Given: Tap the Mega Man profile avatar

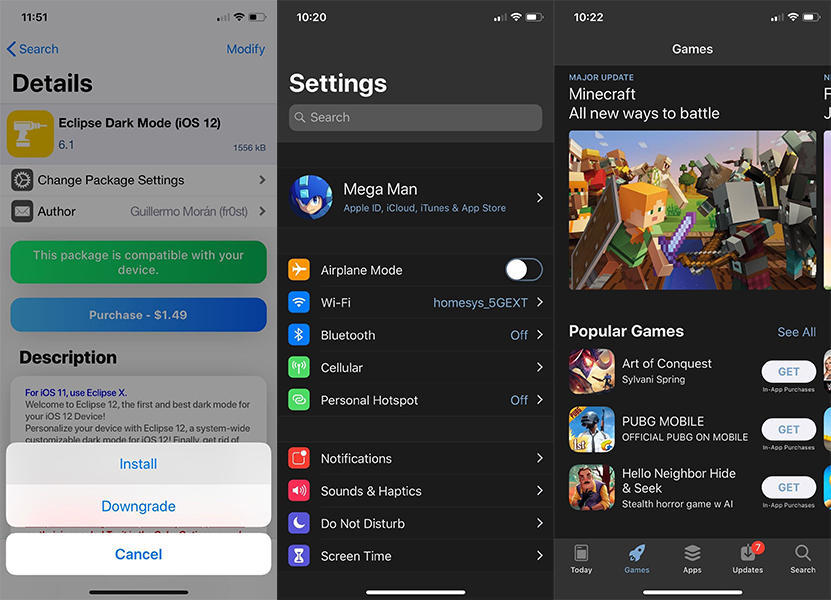Looking at the screenshot, I should tap(311, 197).
